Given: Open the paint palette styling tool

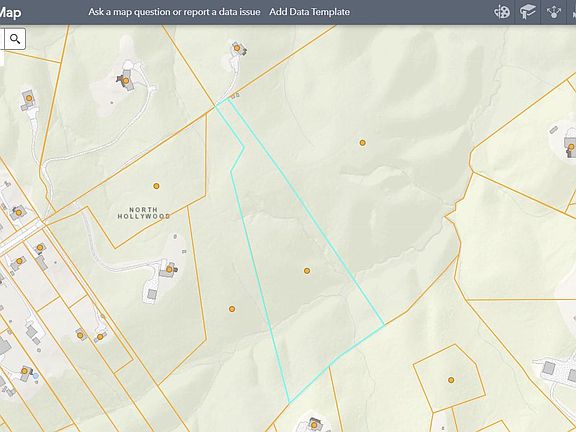Looking at the screenshot, I should [502, 12].
